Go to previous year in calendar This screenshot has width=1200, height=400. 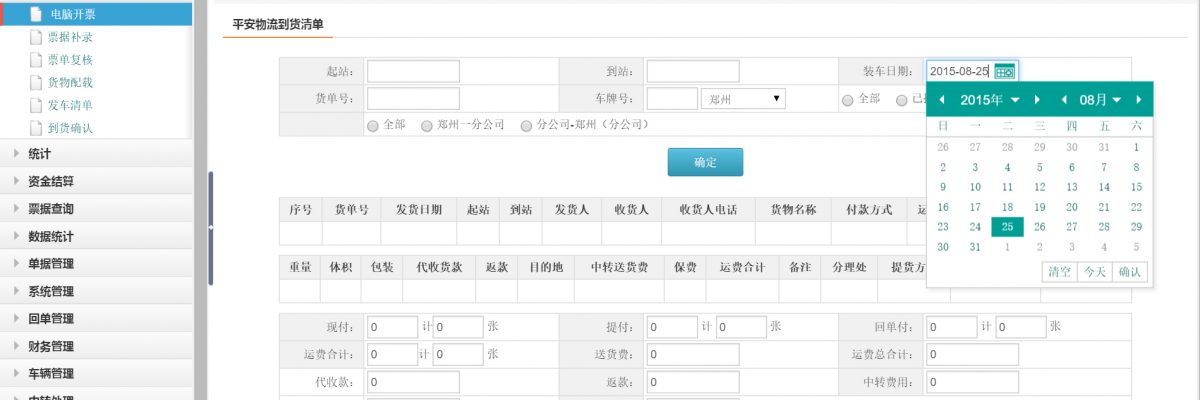pos(941,100)
